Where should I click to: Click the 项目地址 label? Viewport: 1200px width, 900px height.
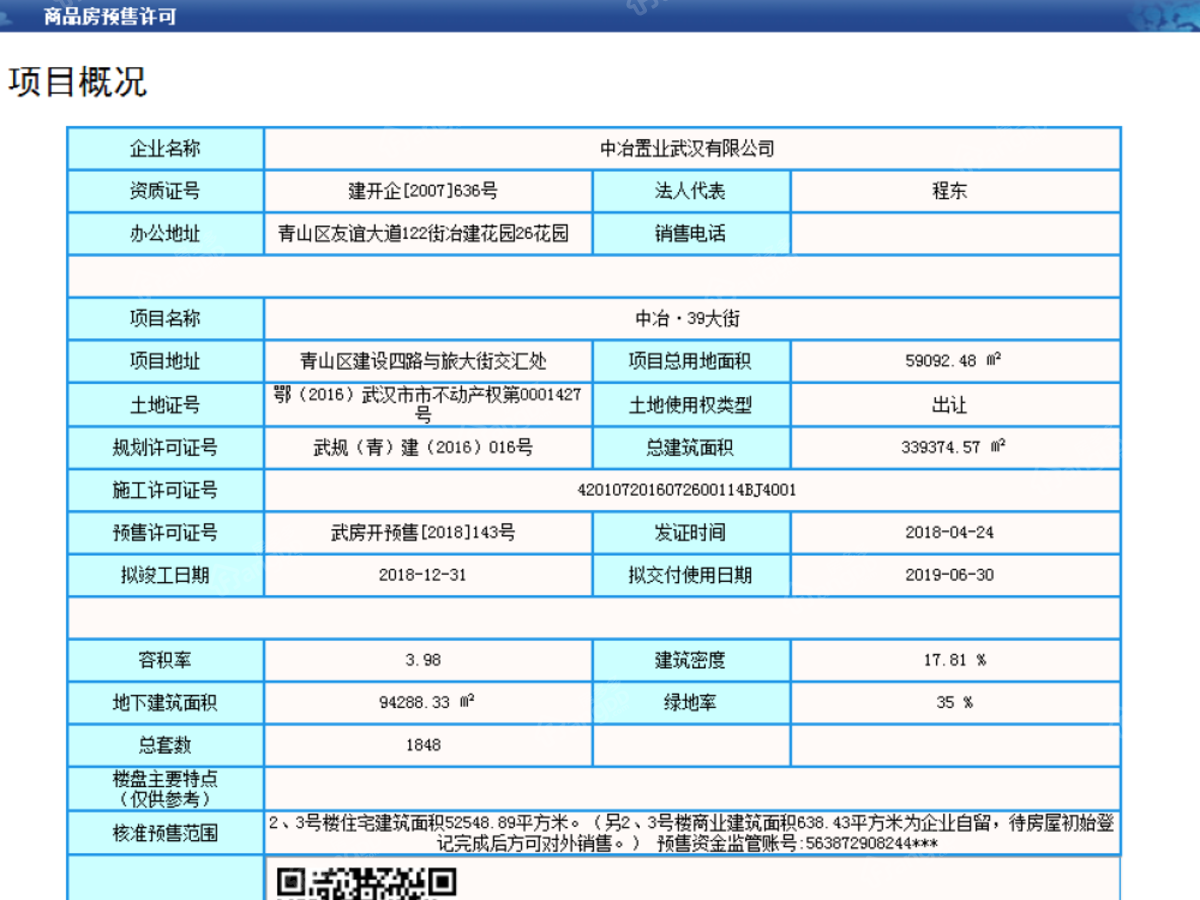(x=165, y=362)
